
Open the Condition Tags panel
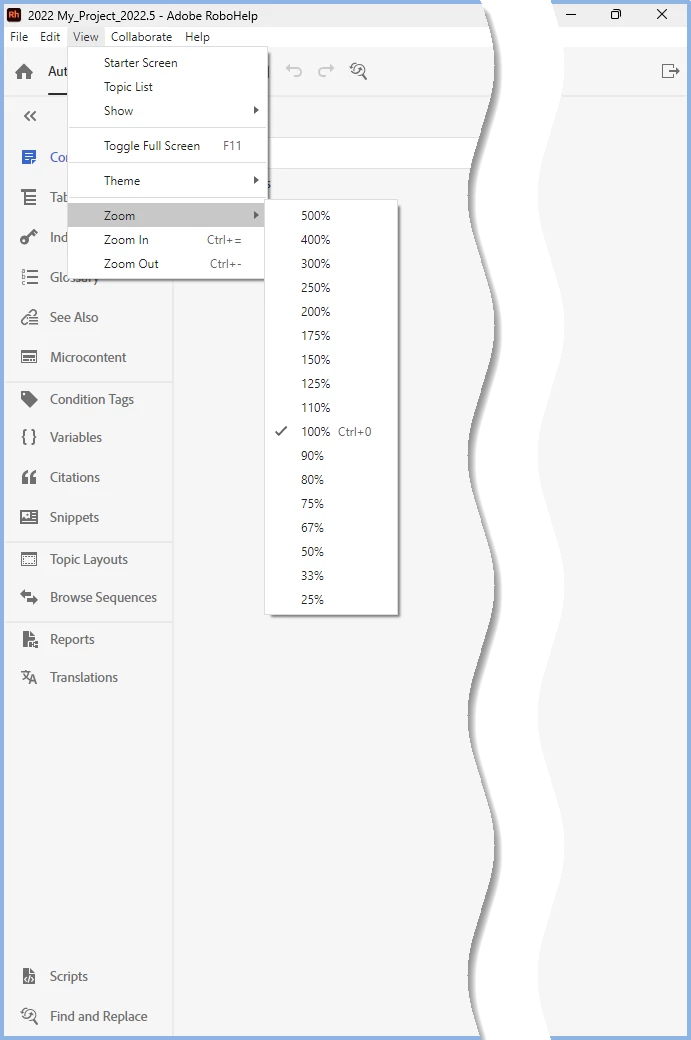click(x=92, y=399)
